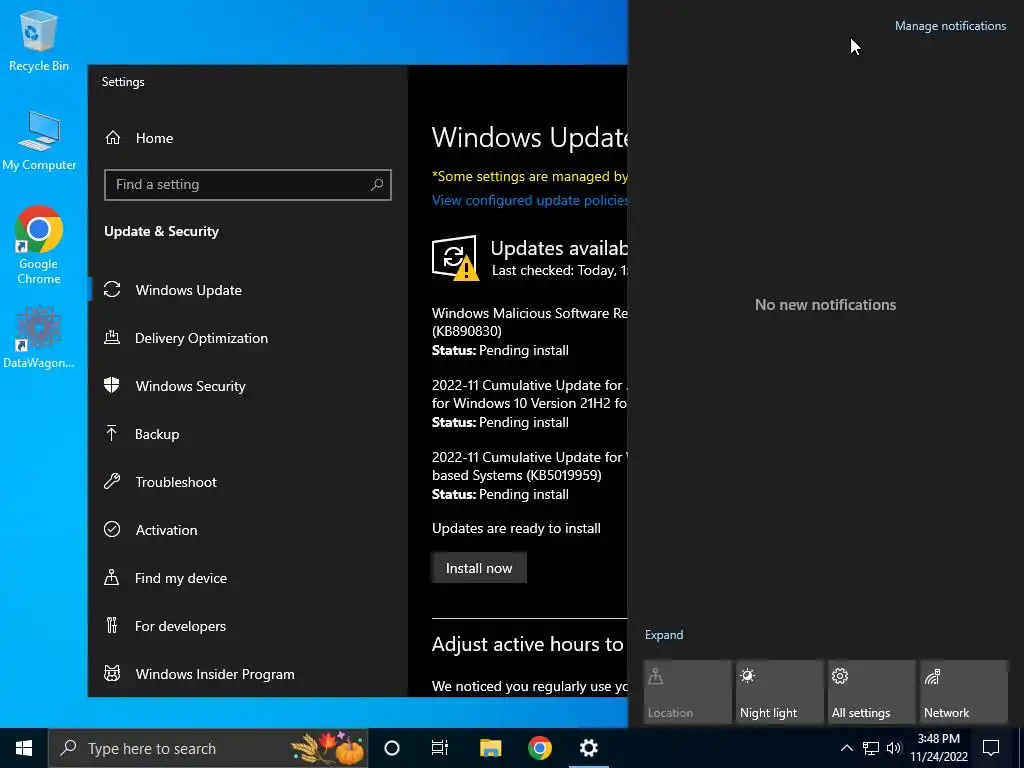Viewport: 1024px width, 768px height.
Task: Click the Adjust active hours heading
Action: point(528,644)
